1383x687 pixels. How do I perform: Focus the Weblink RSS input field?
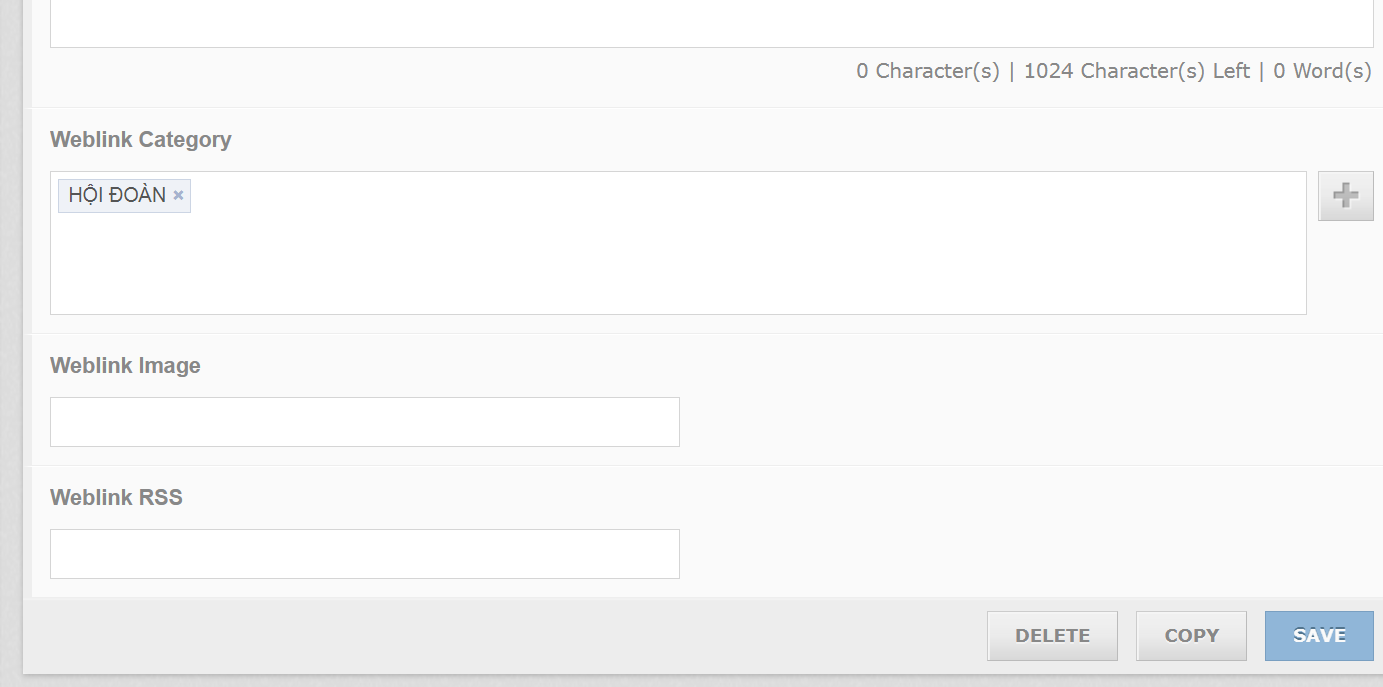coord(364,554)
